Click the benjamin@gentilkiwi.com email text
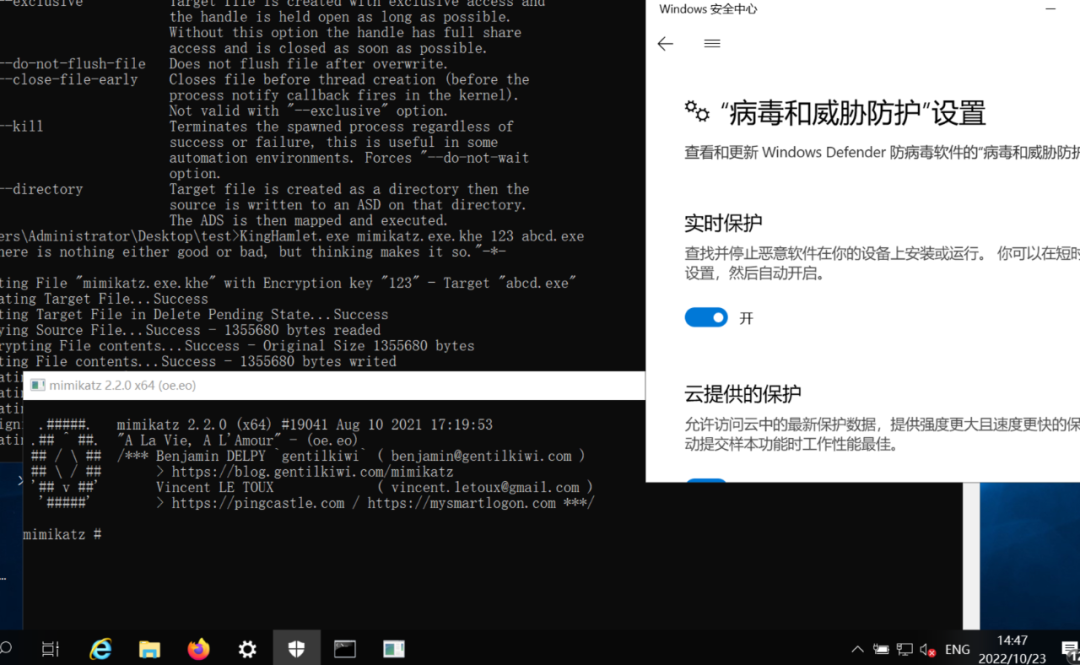This screenshot has width=1080, height=665. (481, 456)
